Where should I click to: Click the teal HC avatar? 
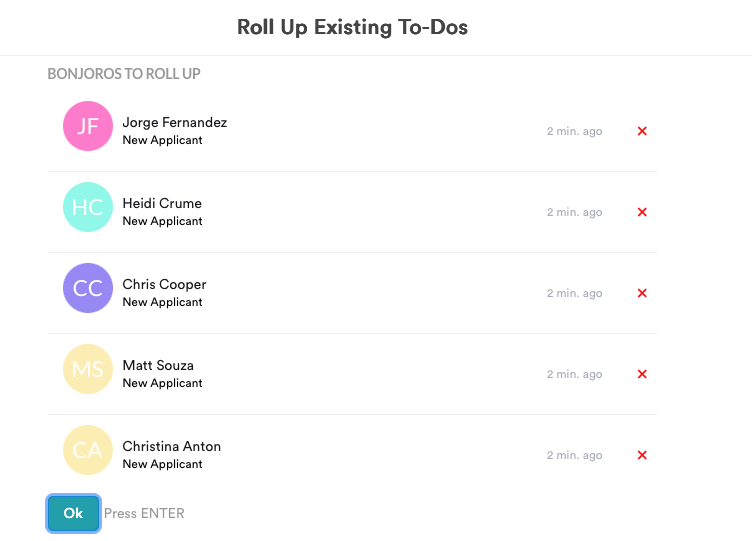coord(88,207)
